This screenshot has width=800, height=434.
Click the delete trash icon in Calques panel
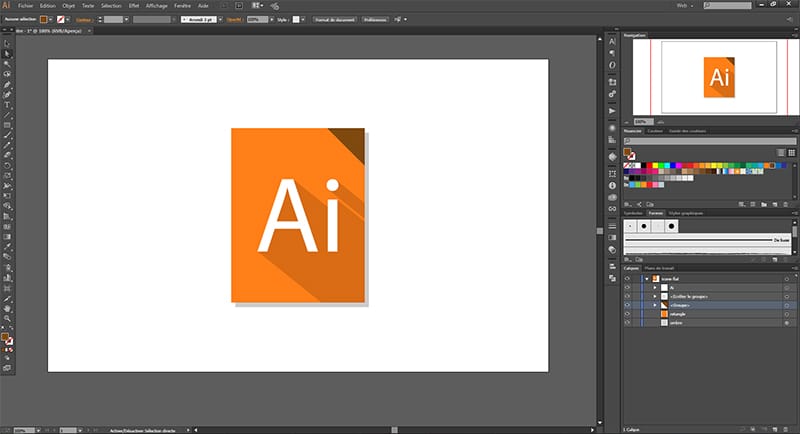pos(786,430)
